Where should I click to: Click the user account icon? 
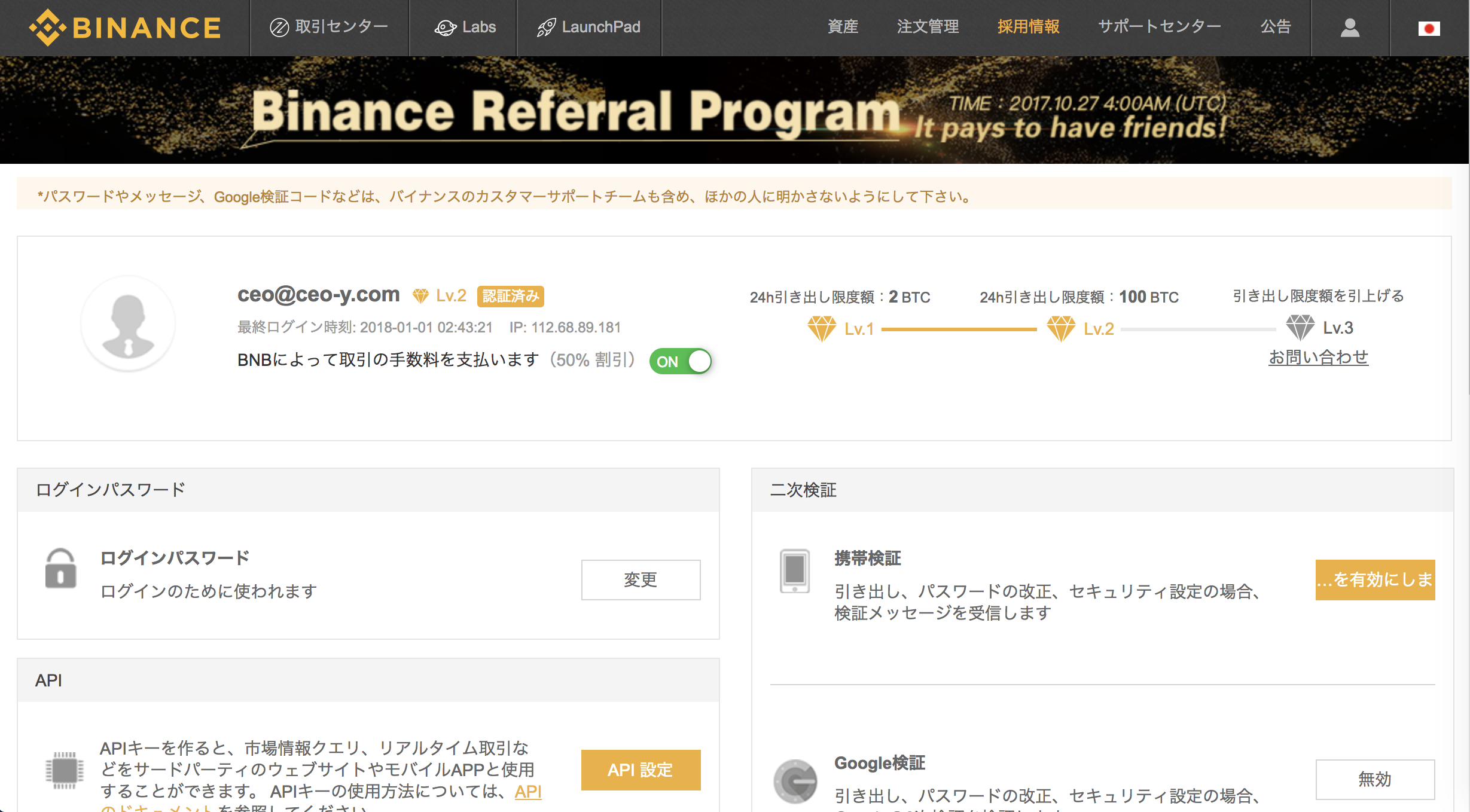click(x=1350, y=28)
